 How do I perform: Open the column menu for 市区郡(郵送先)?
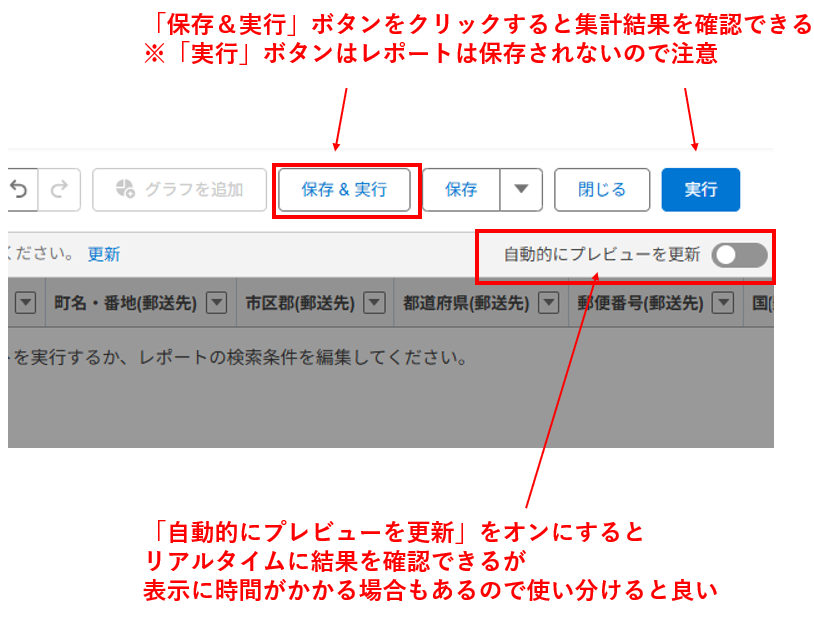pyautogui.click(x=374, y=303)
